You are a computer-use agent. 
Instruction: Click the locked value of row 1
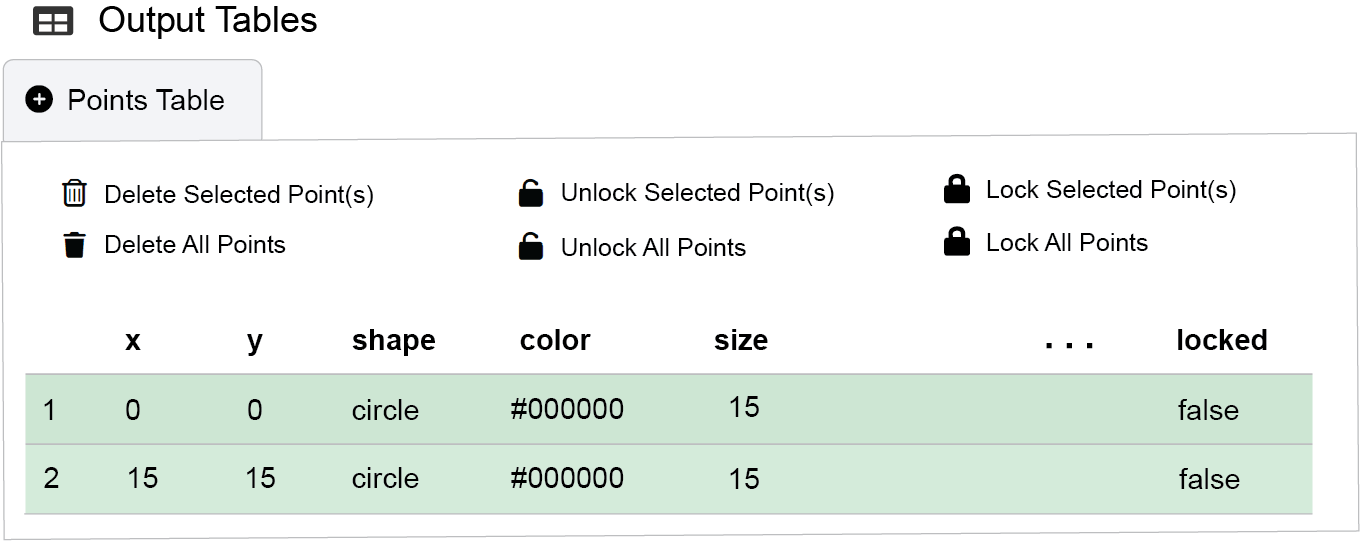(1208, 410)
